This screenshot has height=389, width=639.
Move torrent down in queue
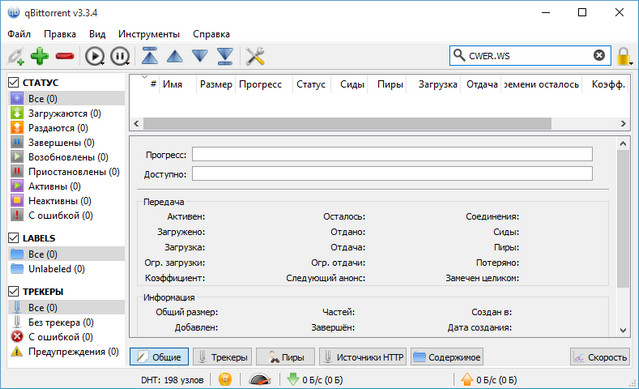(x=200, y=56)
